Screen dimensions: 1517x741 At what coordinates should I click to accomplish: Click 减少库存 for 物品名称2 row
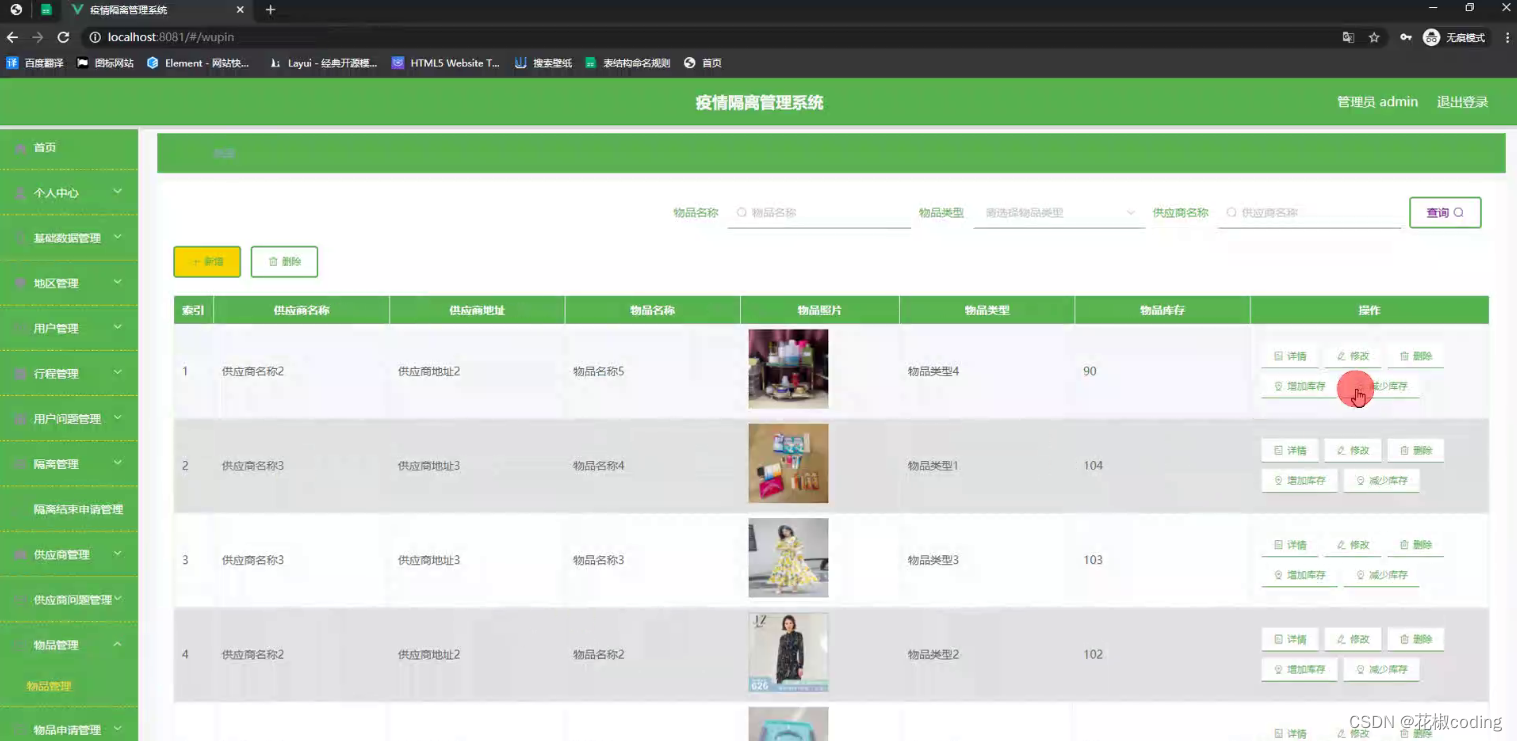click(1381, 669)
